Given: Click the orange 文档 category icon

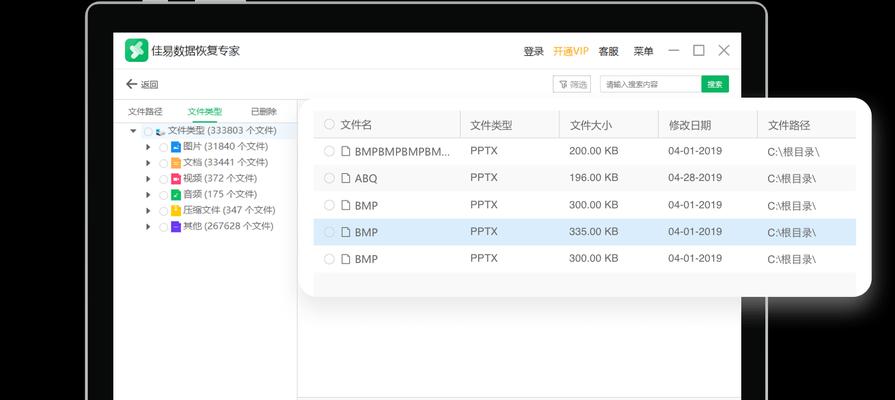Looking at the screenshot, I should 176,163.
